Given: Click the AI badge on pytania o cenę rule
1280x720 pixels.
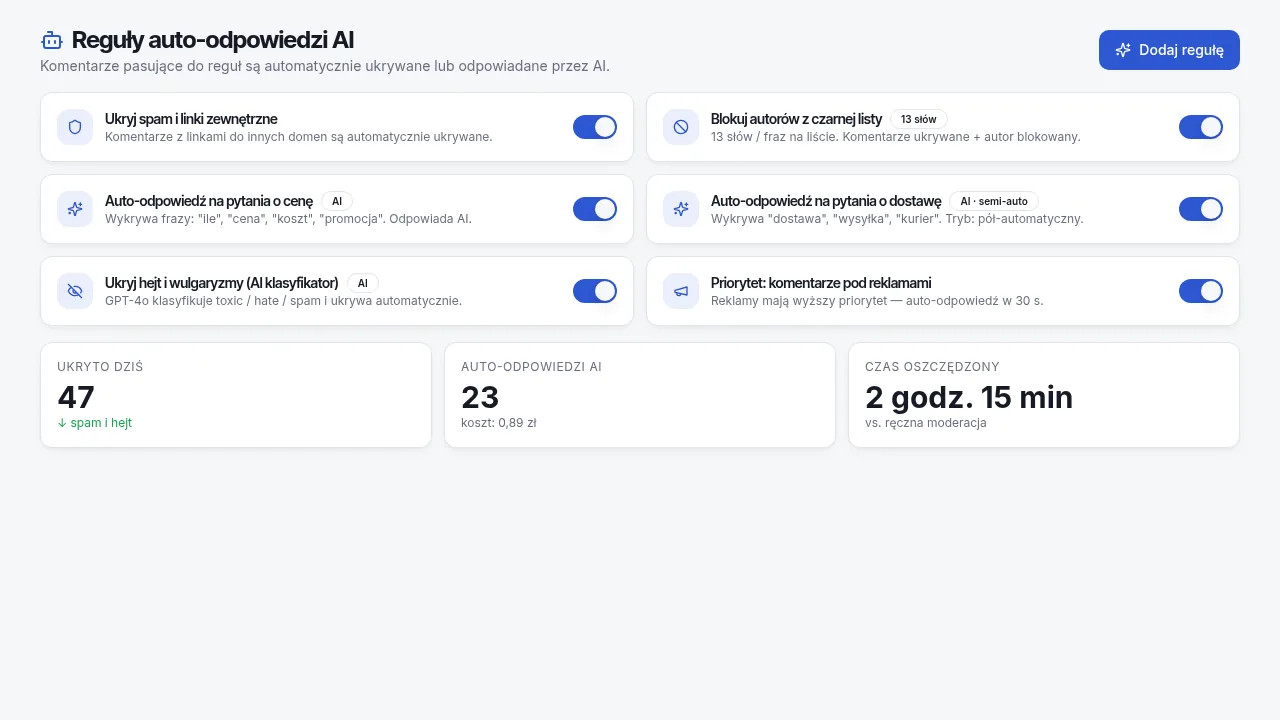Looking at the screenshot, I should tap(337, 201).
